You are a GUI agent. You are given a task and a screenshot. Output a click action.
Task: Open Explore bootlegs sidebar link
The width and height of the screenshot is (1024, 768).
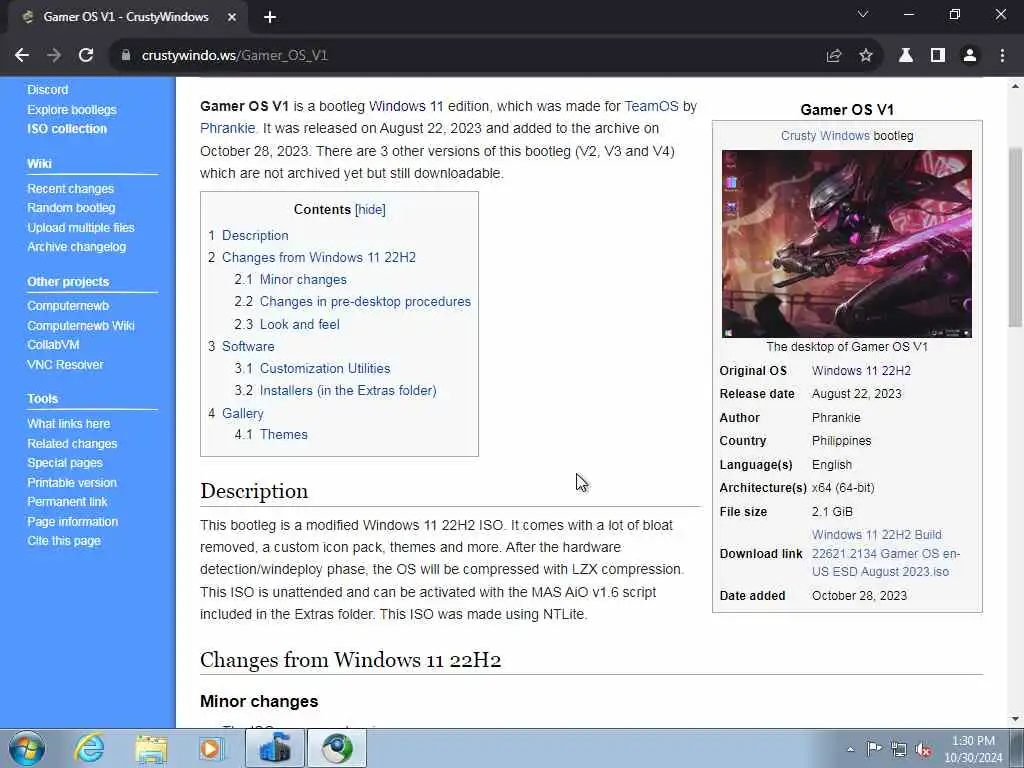pos(72,110)
